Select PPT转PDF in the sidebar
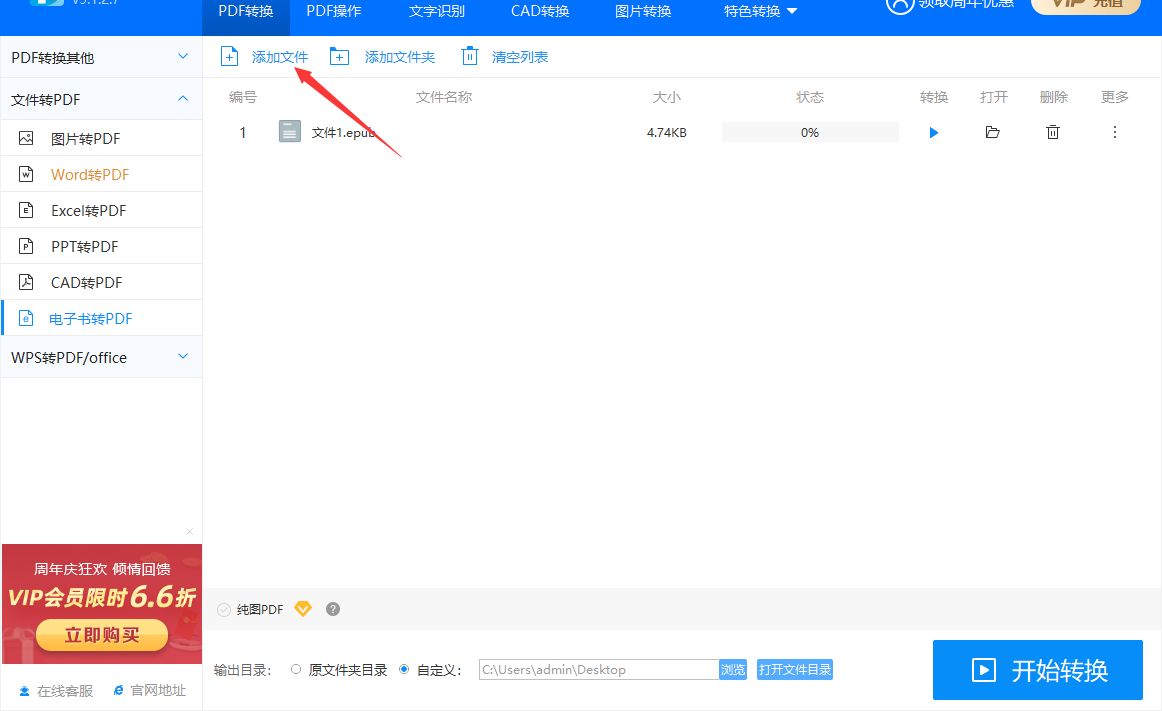The height and width of the screenshot is (711, 1162). pos(101,246)
